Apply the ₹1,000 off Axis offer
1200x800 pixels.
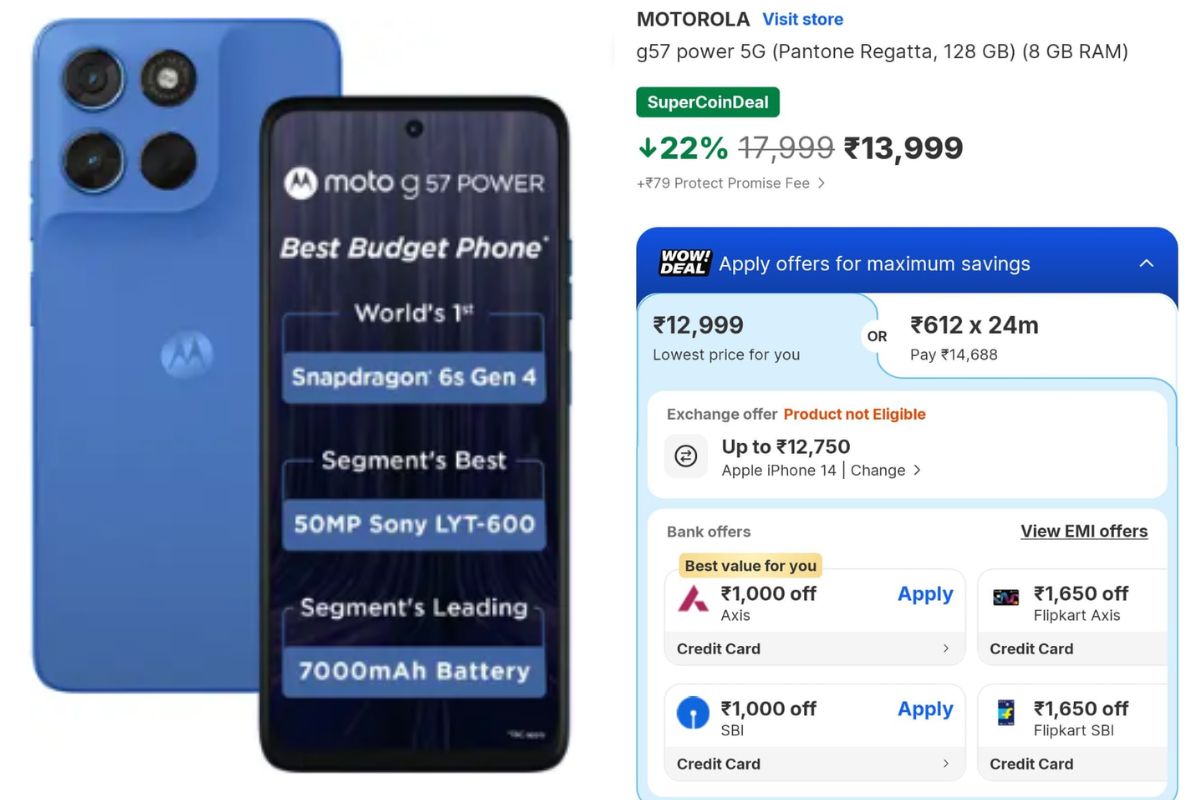924,594
